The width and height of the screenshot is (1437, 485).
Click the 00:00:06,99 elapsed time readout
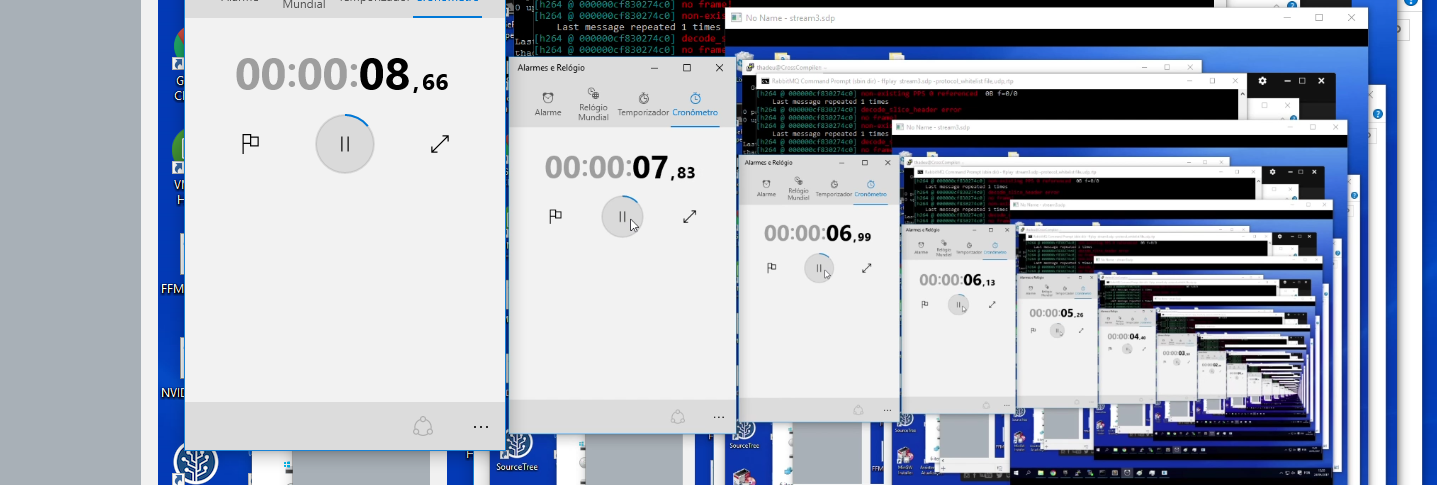(x=819, y=234)
